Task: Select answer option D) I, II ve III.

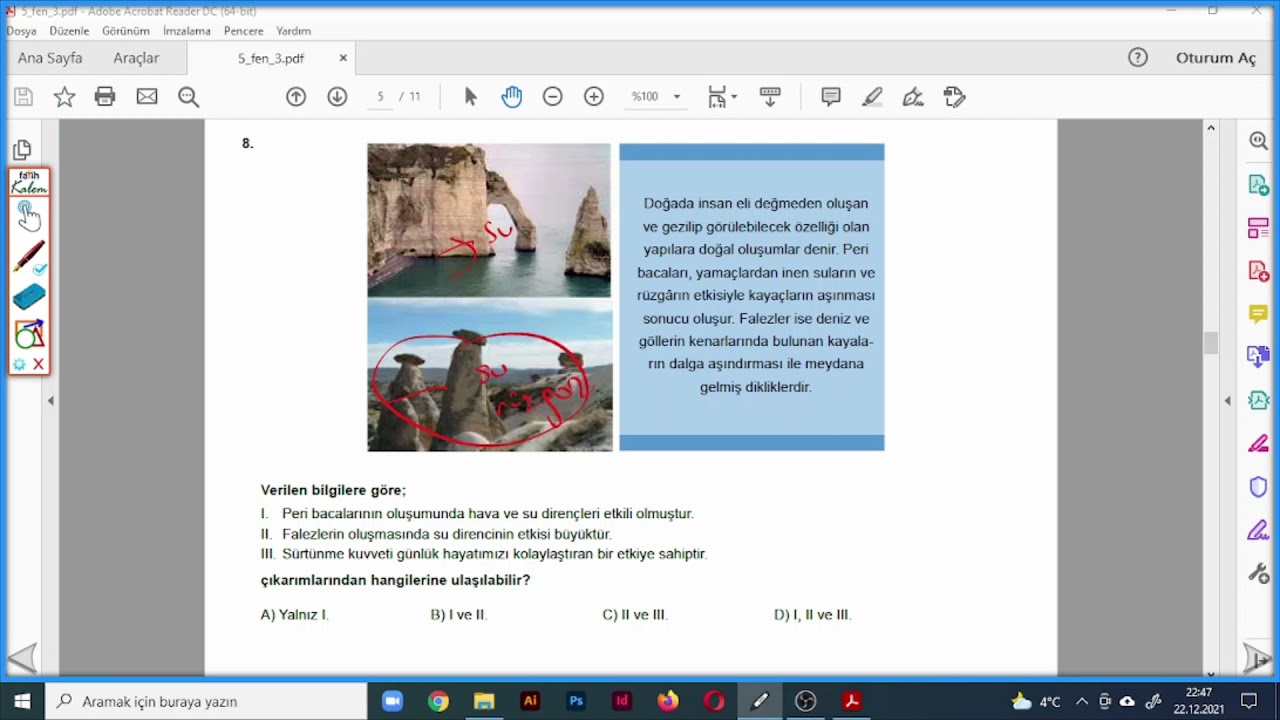Action: click(812, 615)
